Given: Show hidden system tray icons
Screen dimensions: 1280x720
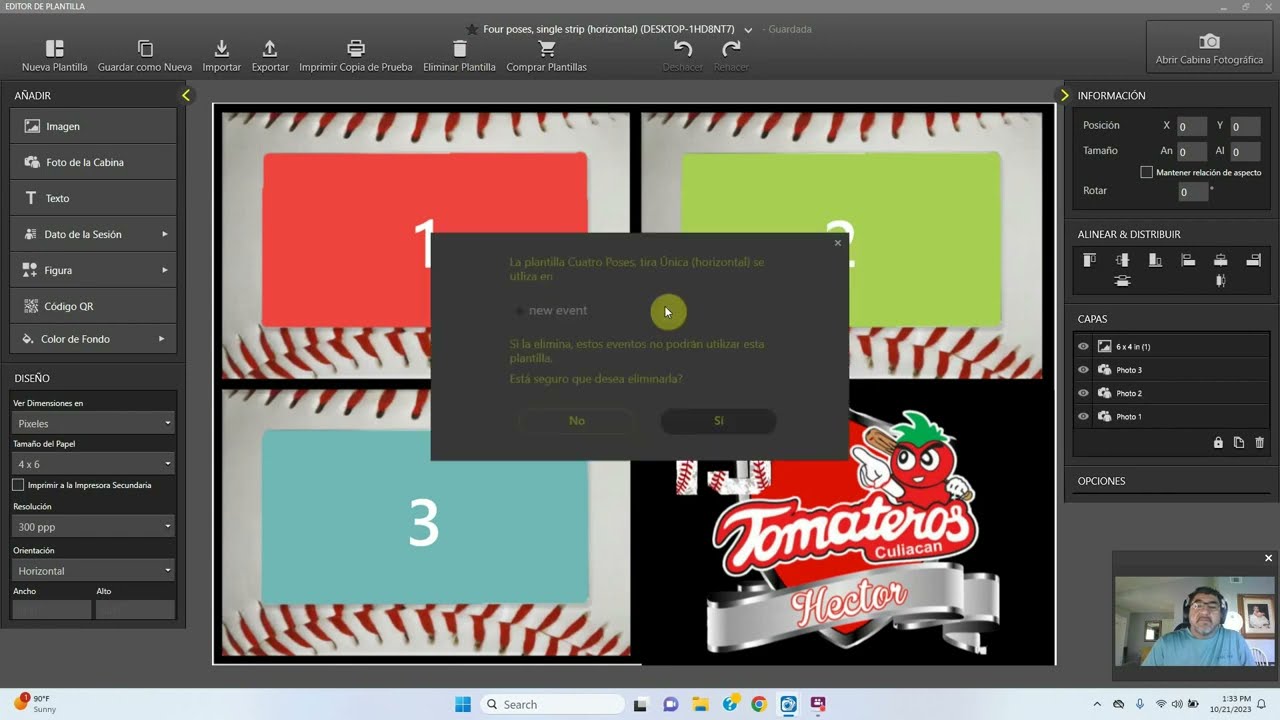Looking at the screenshot, I should coord(1097,704).
